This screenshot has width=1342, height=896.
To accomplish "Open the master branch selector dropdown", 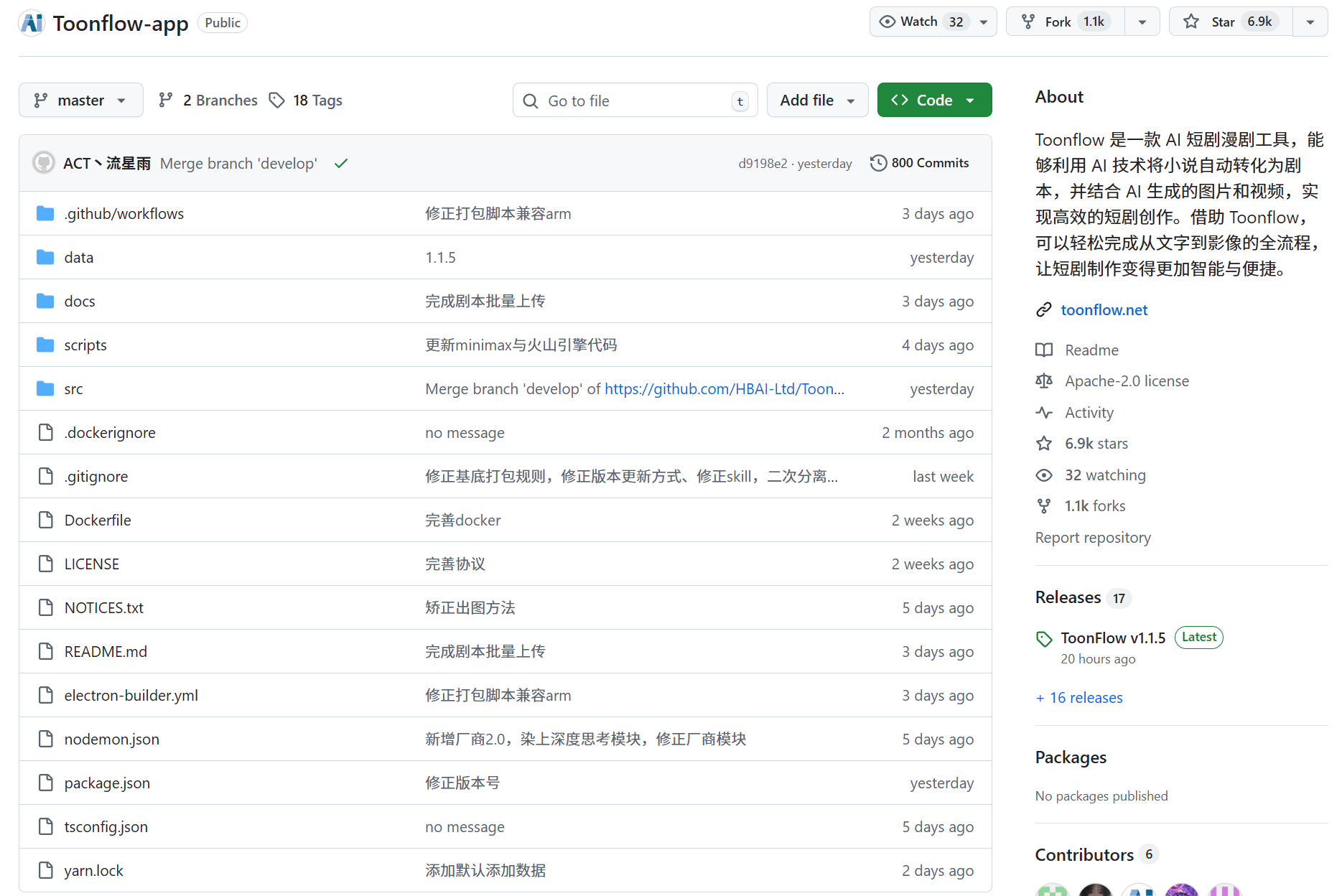I will pyautogui.click(x=81, y=101).
